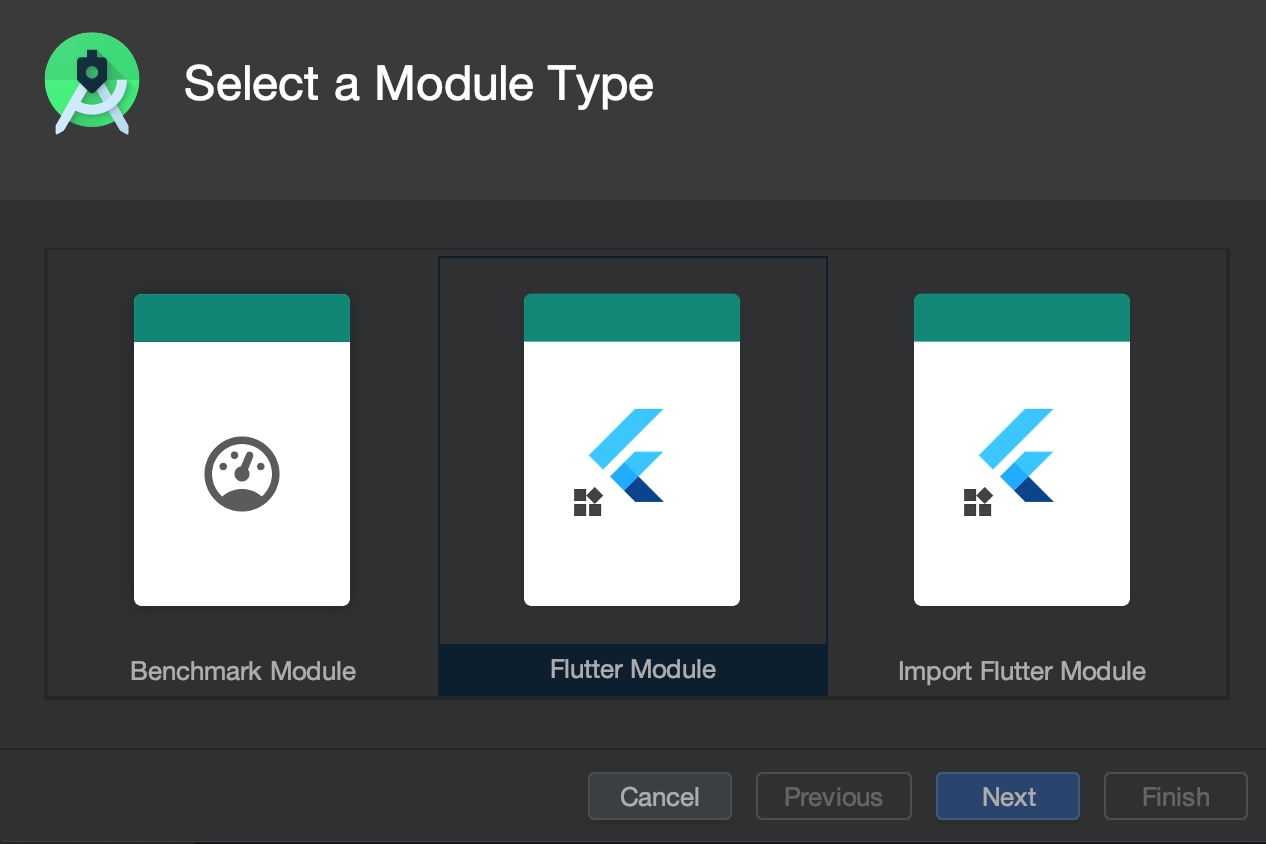Select the Benchmark Module gauge thumbnail
1266x844 pixels.
click(242, 450)
